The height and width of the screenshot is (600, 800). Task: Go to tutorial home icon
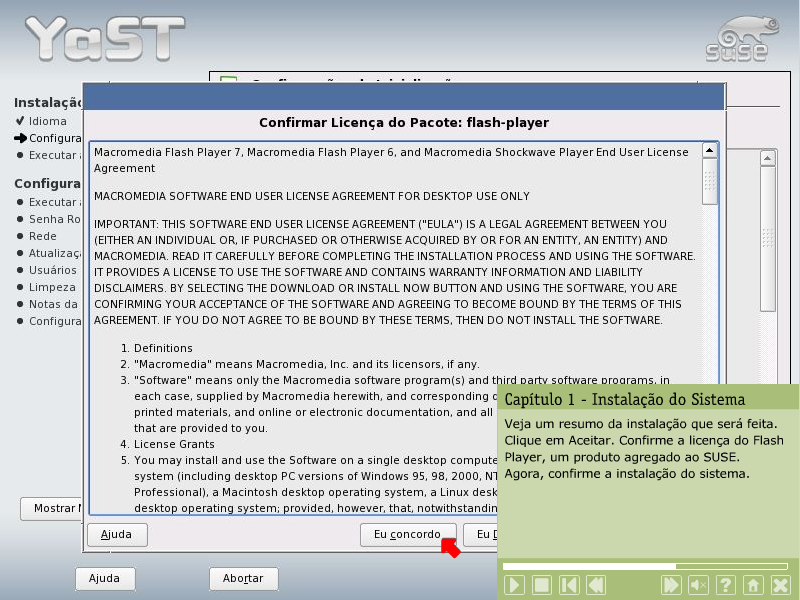(754, 585)
